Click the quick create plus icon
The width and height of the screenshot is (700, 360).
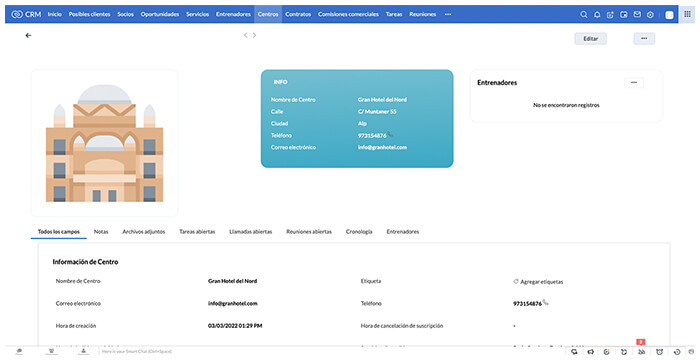pos(610,14)
